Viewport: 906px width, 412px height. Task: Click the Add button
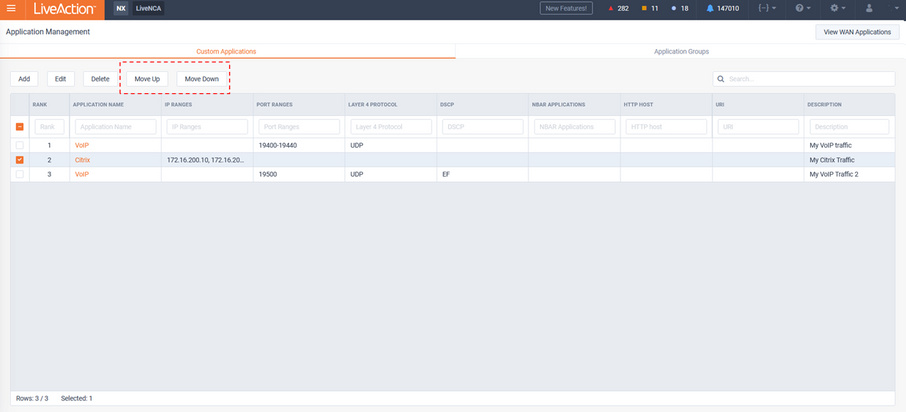click(24, 79)
